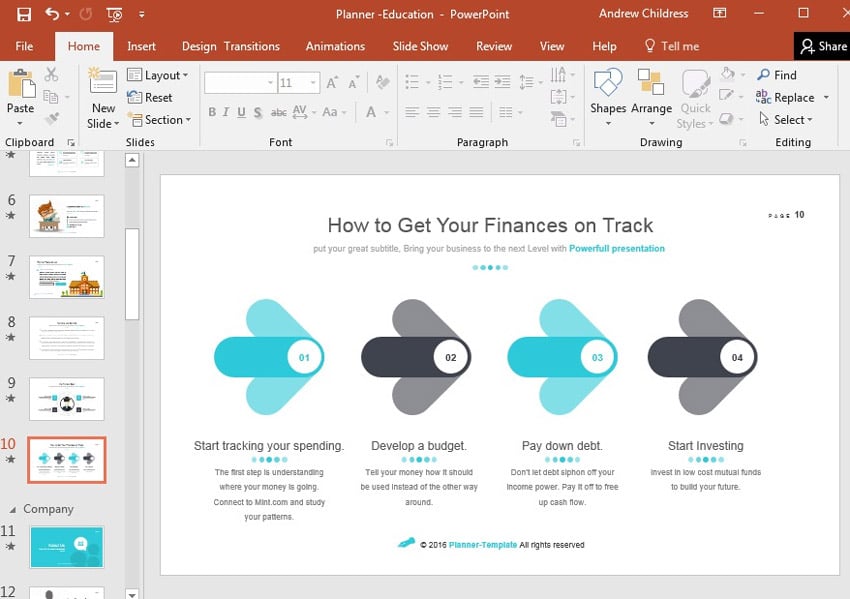The image size is (850, 599).
Task: Expand the font size dropdown
Action: [x=314, y=83]
